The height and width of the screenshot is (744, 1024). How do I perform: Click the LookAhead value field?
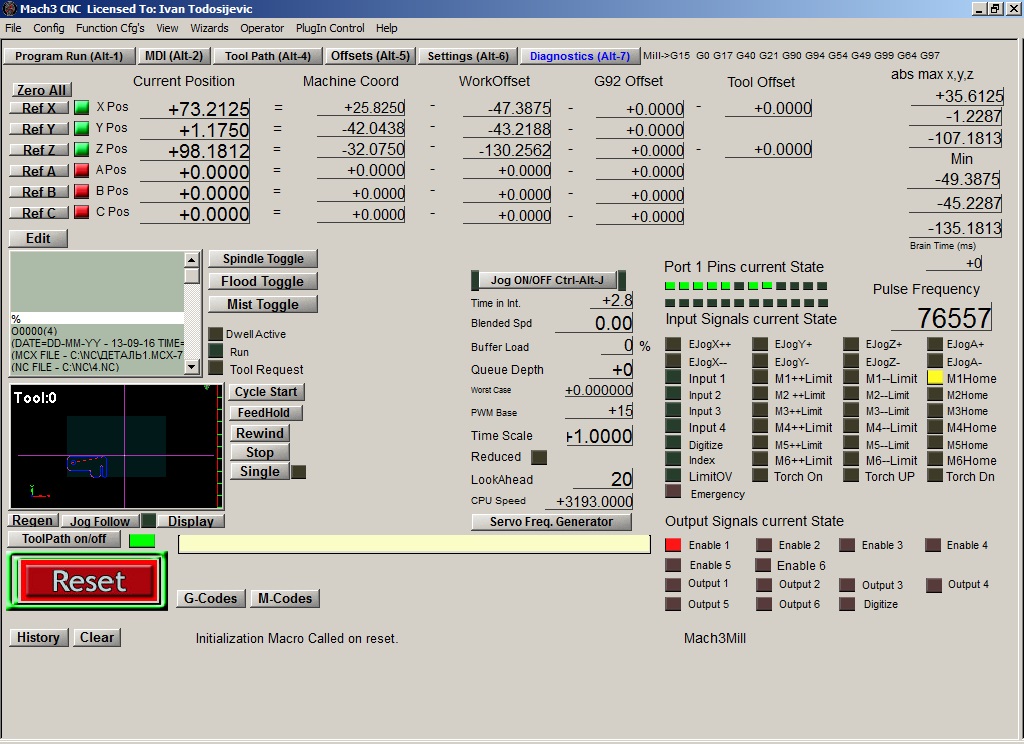(x=602, y=479)
